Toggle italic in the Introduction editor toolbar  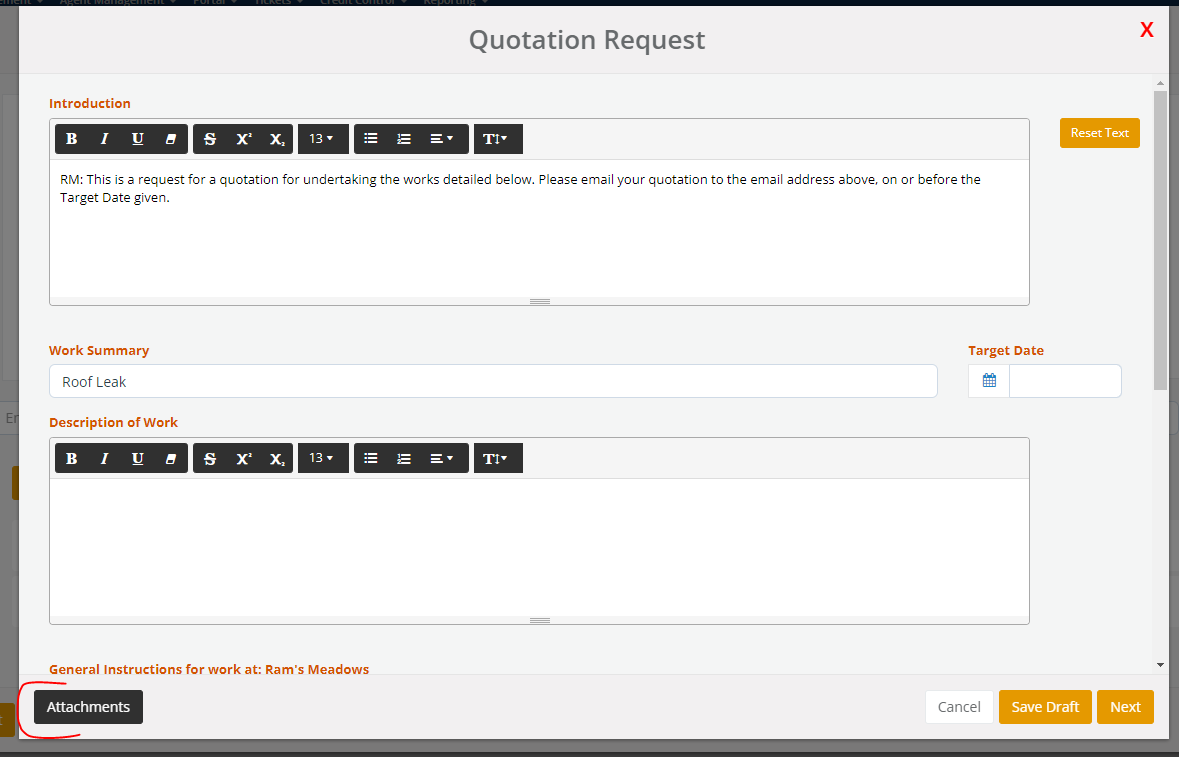point(105,139)
